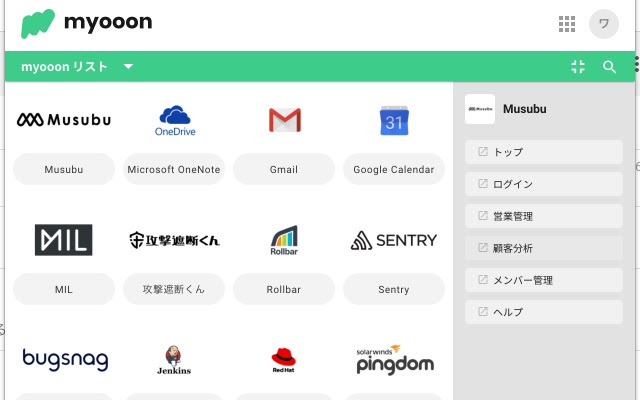
Task: Click the bugsnag logo
Action: [65, 360]
